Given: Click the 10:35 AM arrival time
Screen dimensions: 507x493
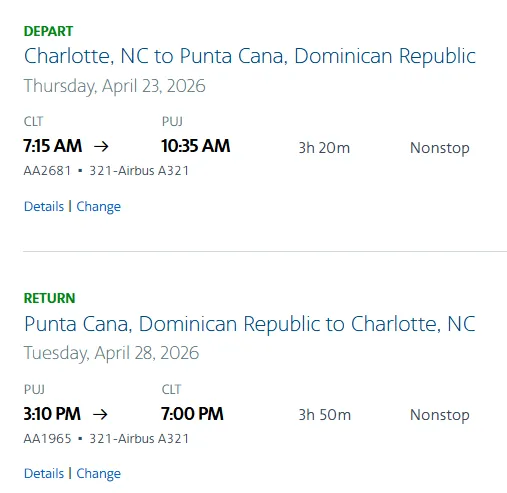Looking at the screenshot, I should coord(196,146).
